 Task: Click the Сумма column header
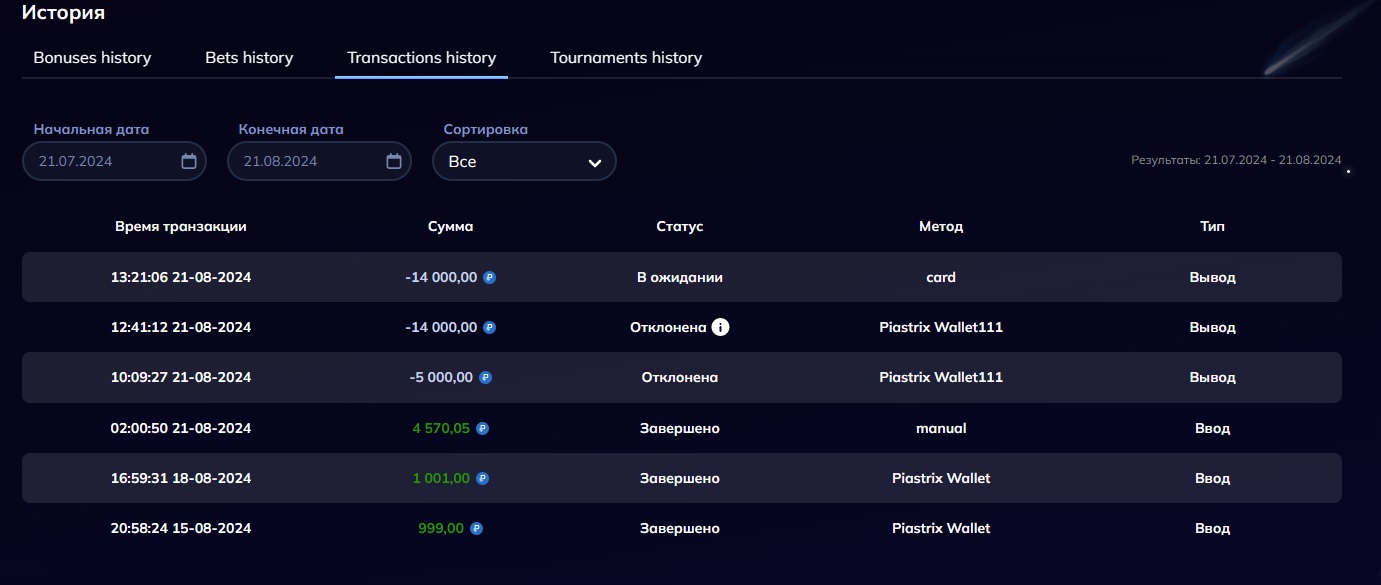click(x=450, y=226)
